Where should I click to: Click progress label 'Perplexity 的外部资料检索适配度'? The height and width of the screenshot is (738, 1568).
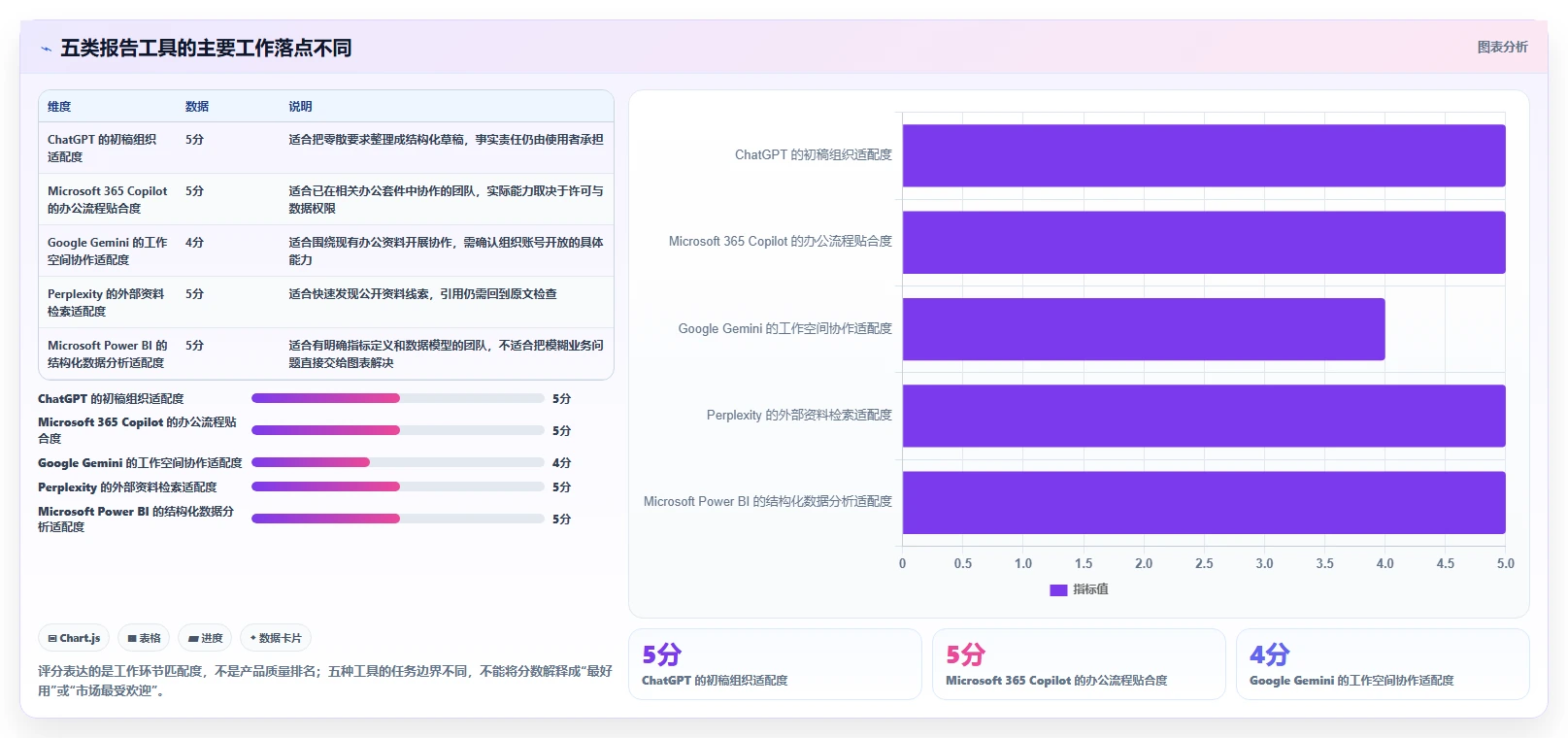127,487
